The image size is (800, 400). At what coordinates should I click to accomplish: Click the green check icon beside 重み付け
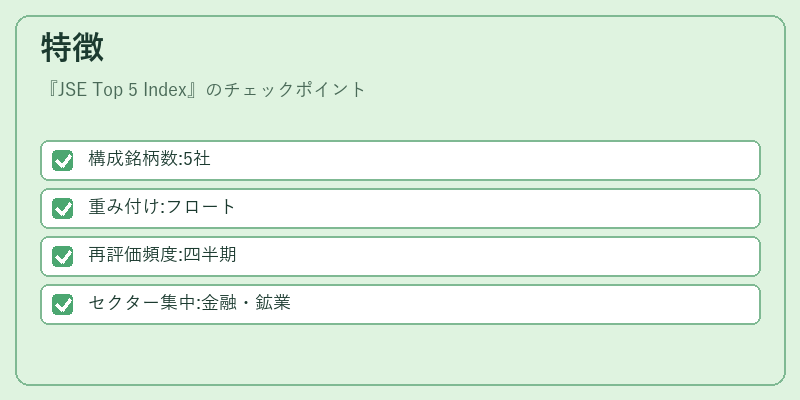coord(63,208)
